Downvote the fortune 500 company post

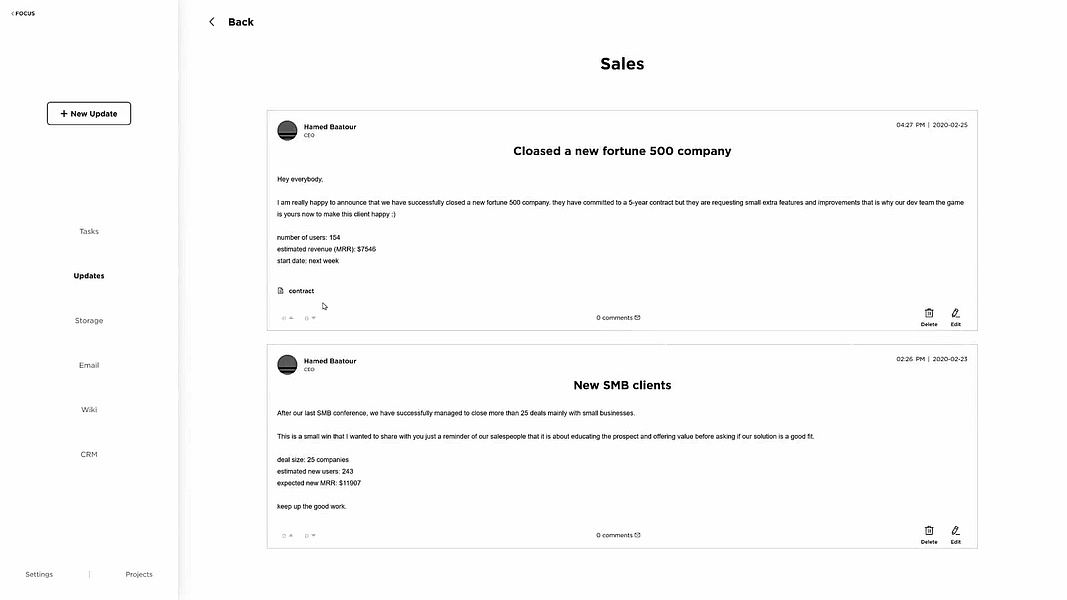point(310,318)
